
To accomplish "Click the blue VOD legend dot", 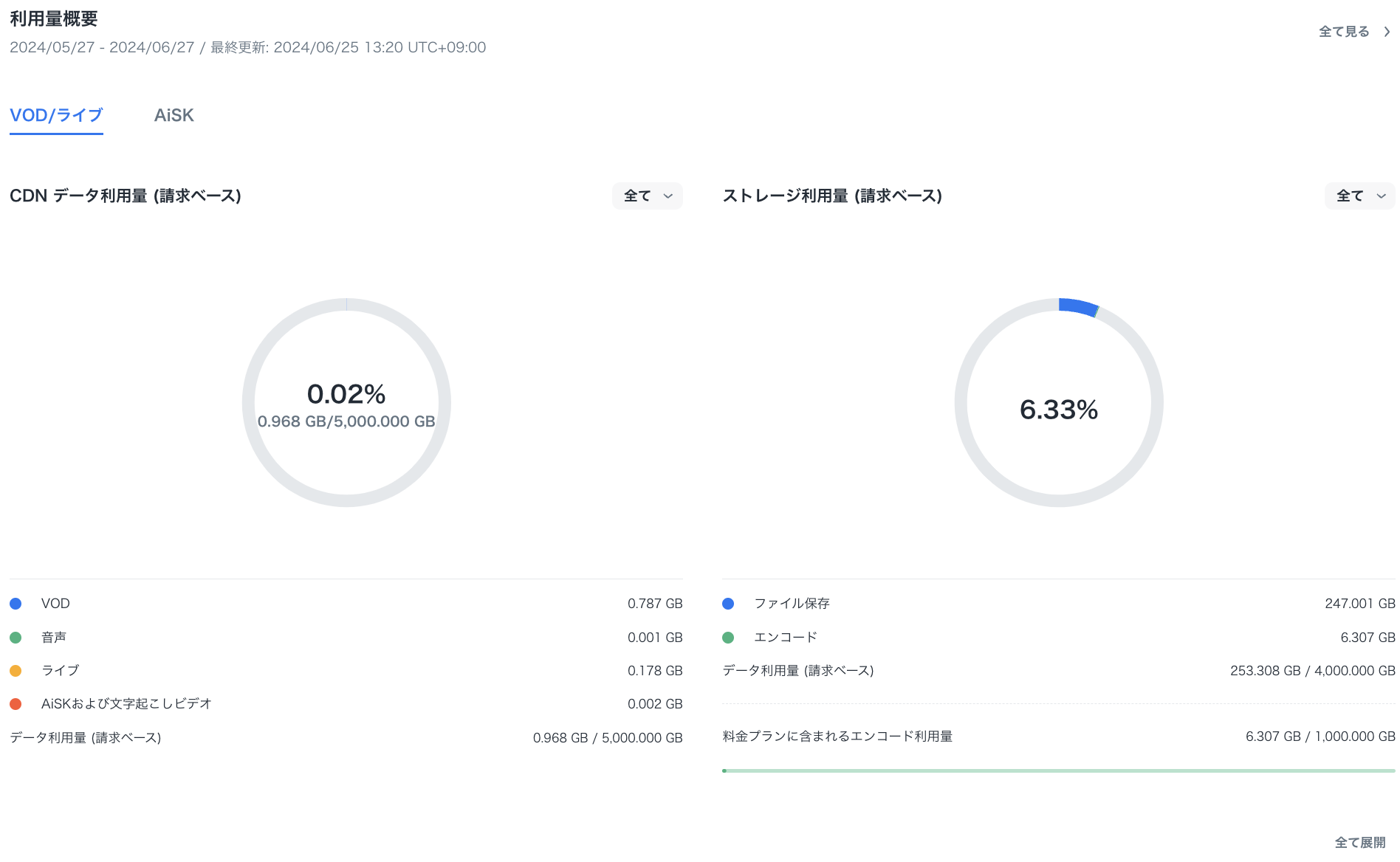I will (x=16, y=604).
